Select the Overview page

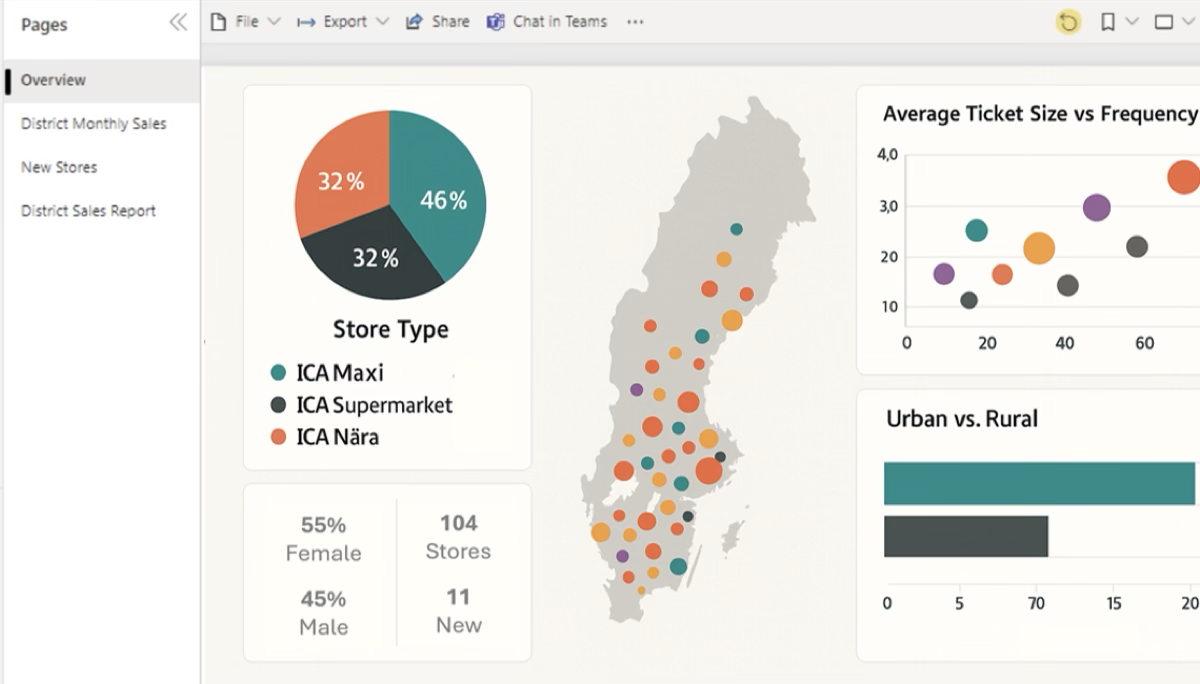(x=54, y=80)
